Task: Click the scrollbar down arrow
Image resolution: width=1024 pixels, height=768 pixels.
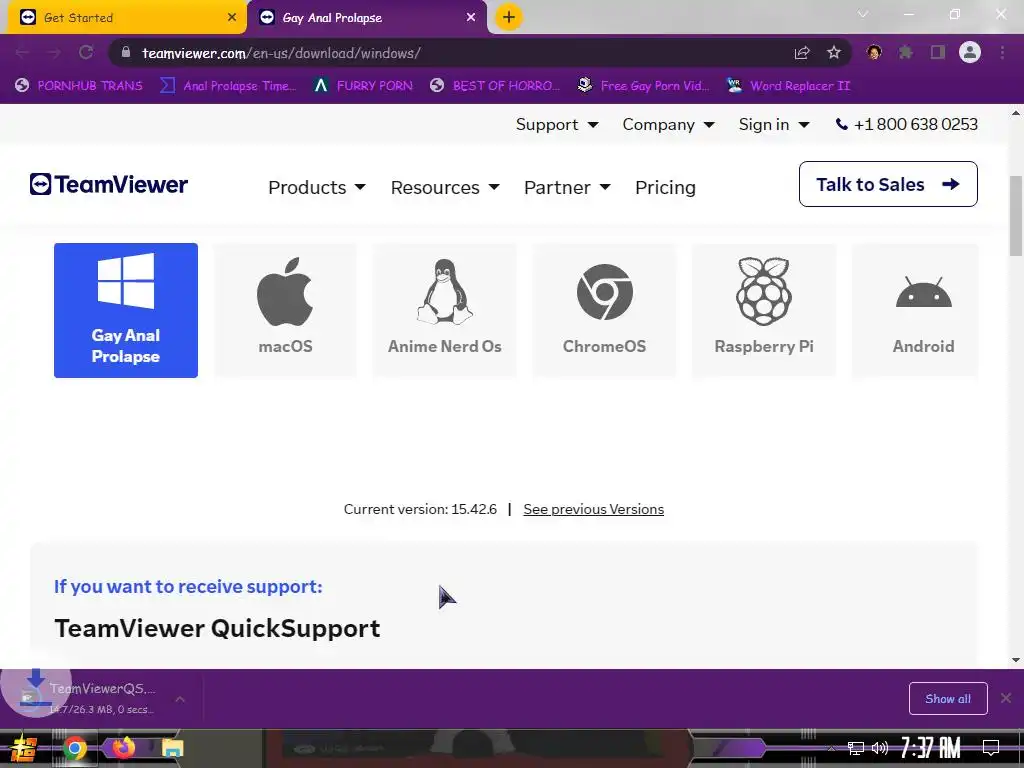Action: 1016,660
